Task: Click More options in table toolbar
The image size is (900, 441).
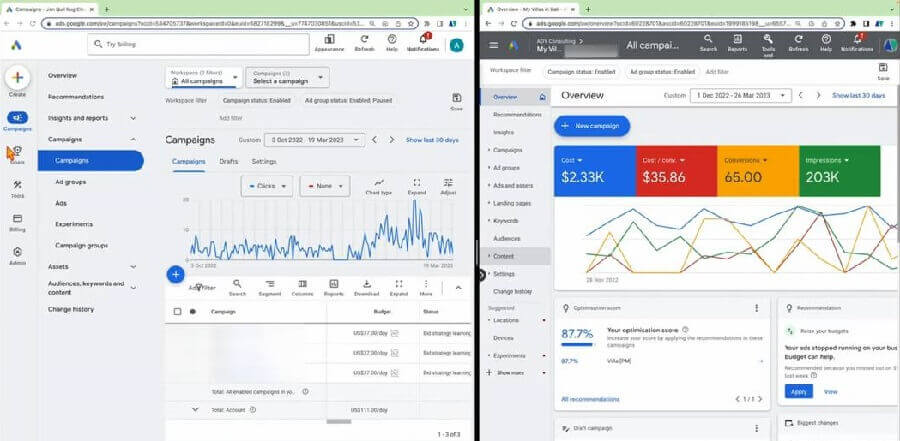Action: pos(426,284)
